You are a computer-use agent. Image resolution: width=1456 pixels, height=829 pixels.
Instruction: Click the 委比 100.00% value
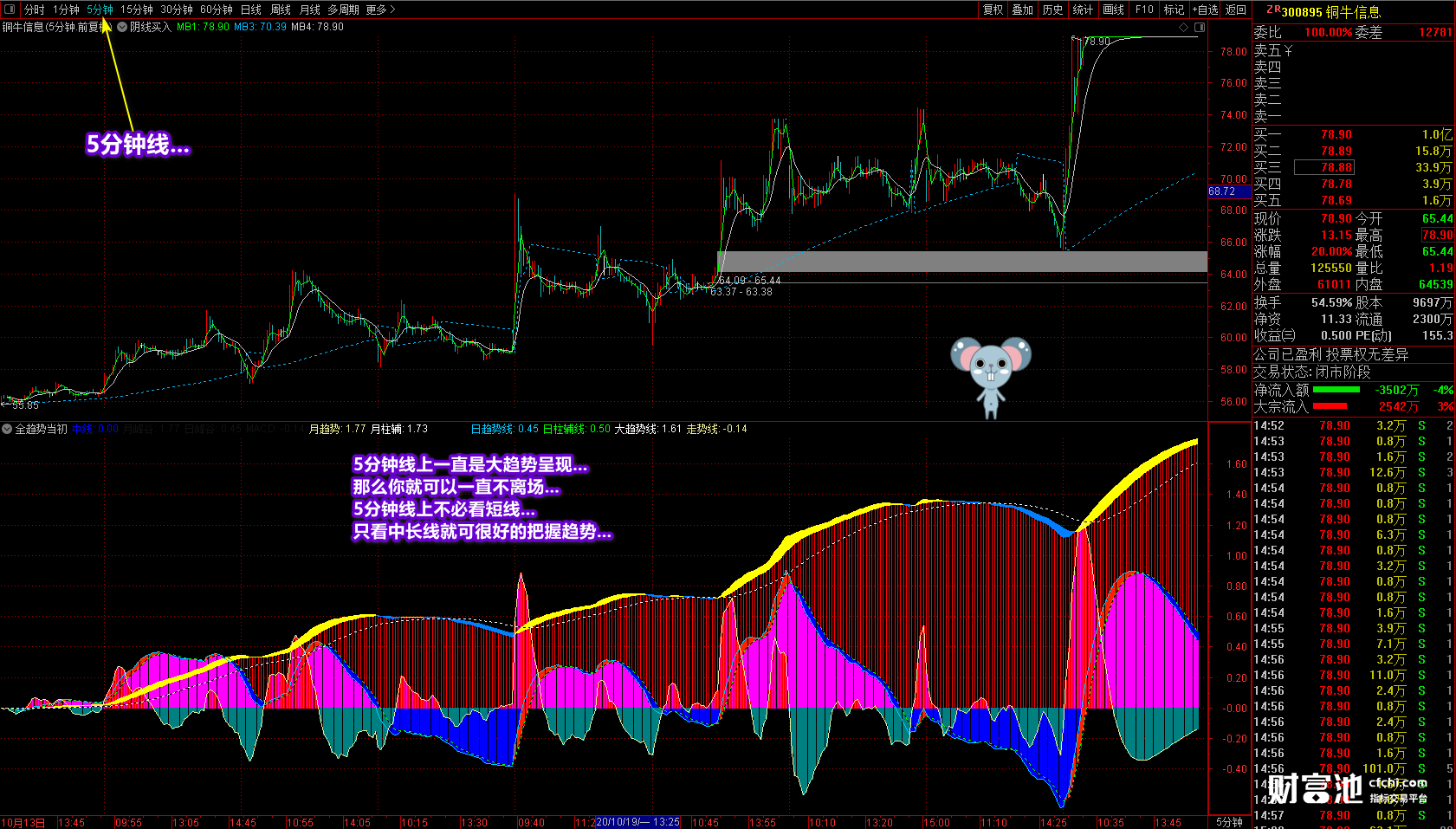(1328, 32)
